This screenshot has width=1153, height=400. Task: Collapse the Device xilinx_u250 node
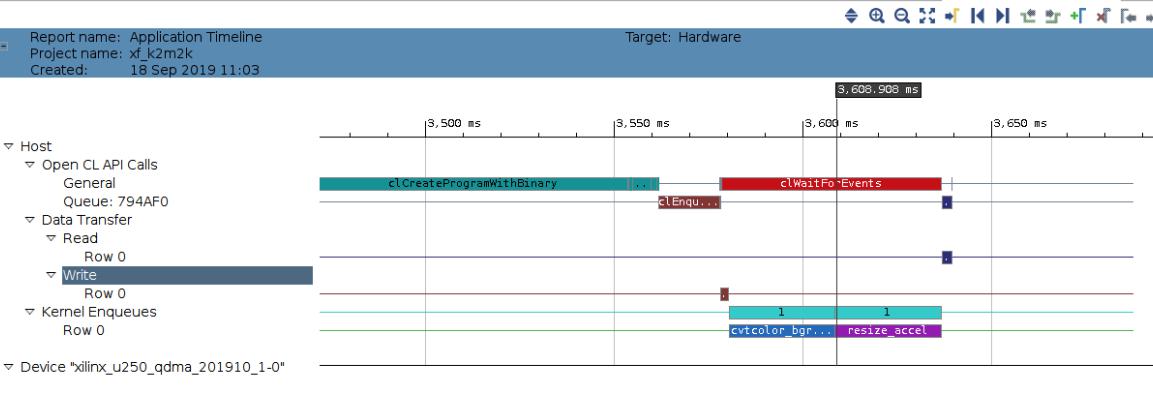9,367
